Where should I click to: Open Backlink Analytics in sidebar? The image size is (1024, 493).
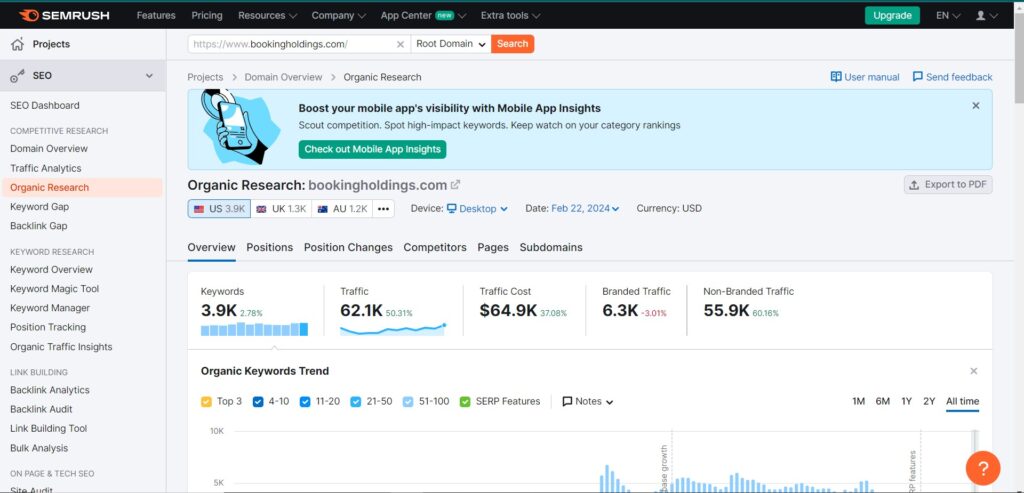(50, 390)
